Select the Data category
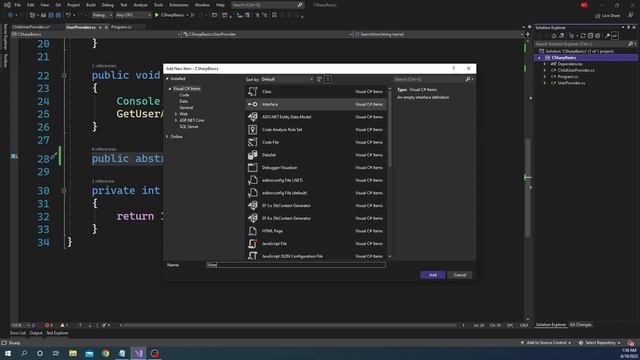Image resolution: width=640 pixels, height=360 pixels. pyautogui.click(x=184, y=101)
